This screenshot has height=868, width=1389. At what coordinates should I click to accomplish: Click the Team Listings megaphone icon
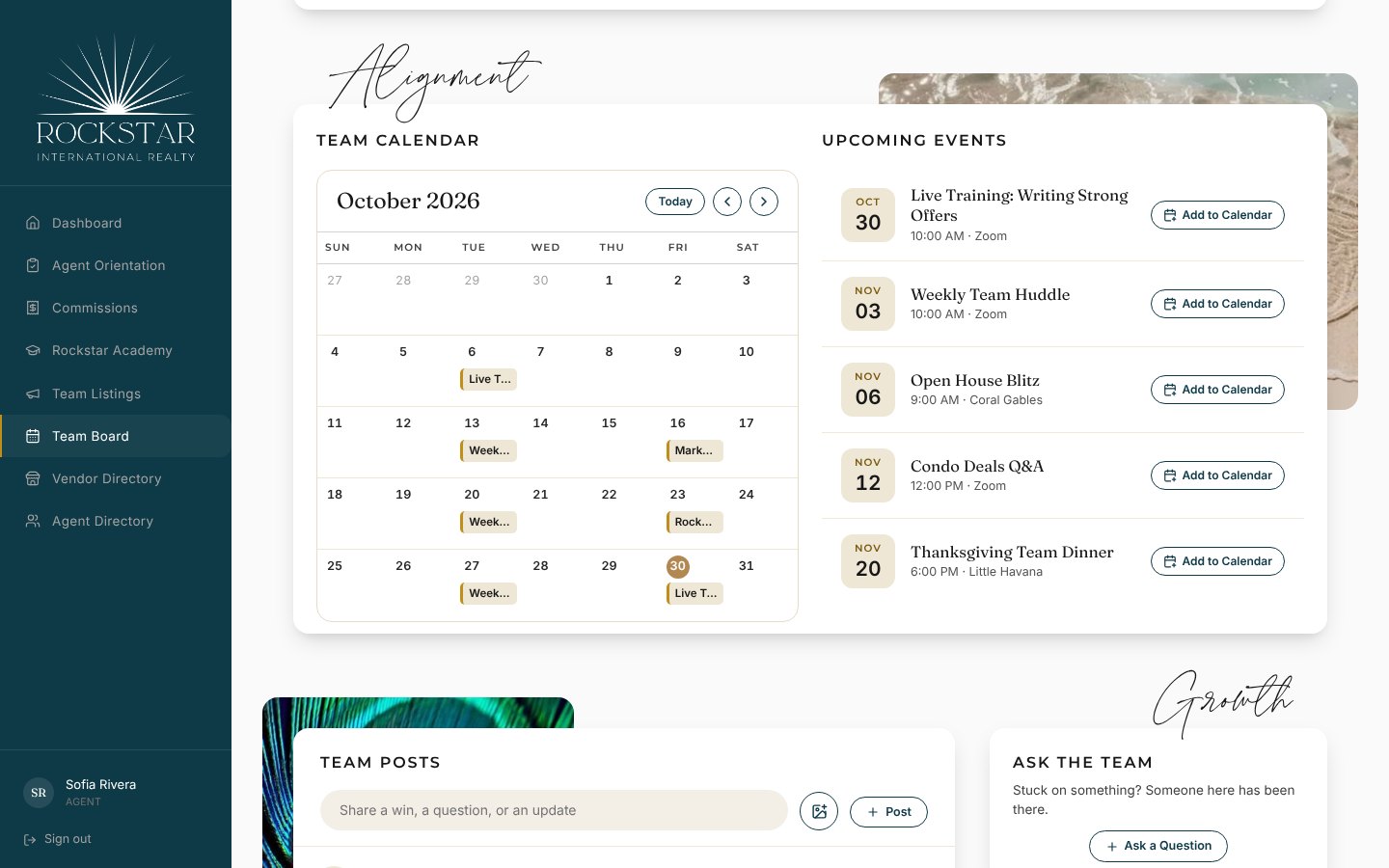pos(33,393)
